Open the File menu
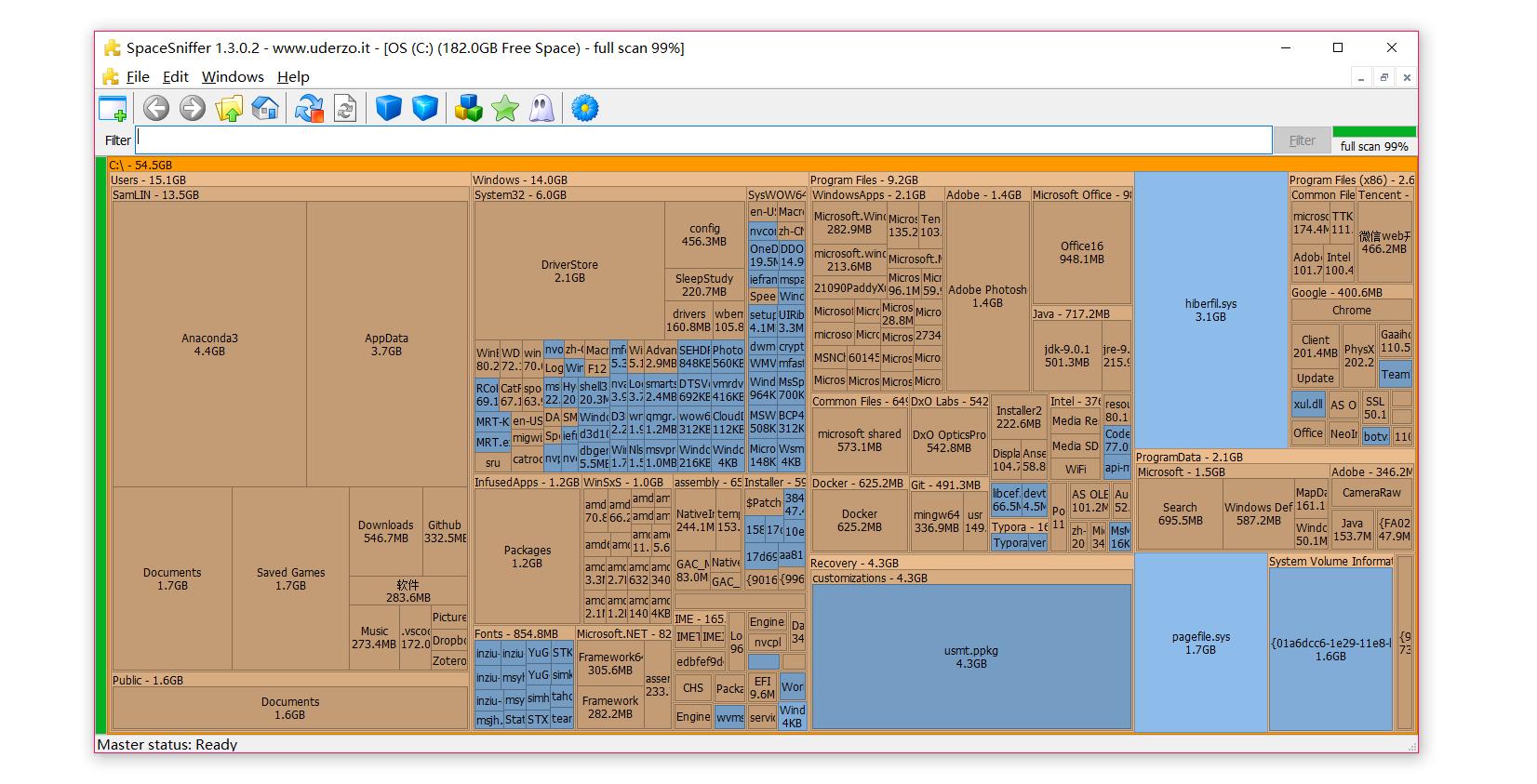Viewport: 1537px width, 784px height. click(138, 77)
